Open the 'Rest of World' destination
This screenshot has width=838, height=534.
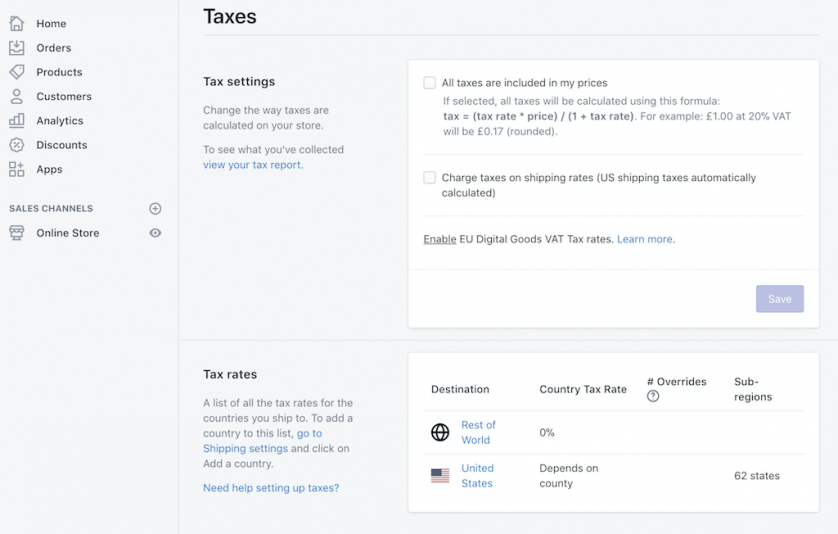click(477, 432)
